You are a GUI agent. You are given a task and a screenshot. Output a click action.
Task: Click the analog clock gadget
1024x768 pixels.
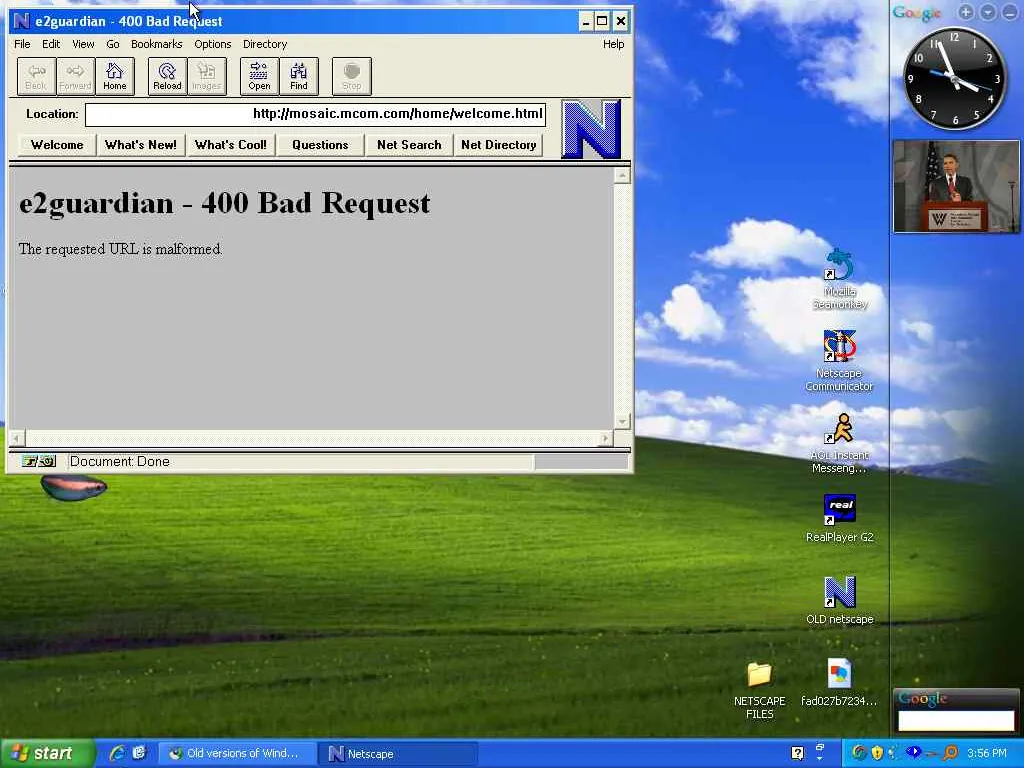coord(954,78)
